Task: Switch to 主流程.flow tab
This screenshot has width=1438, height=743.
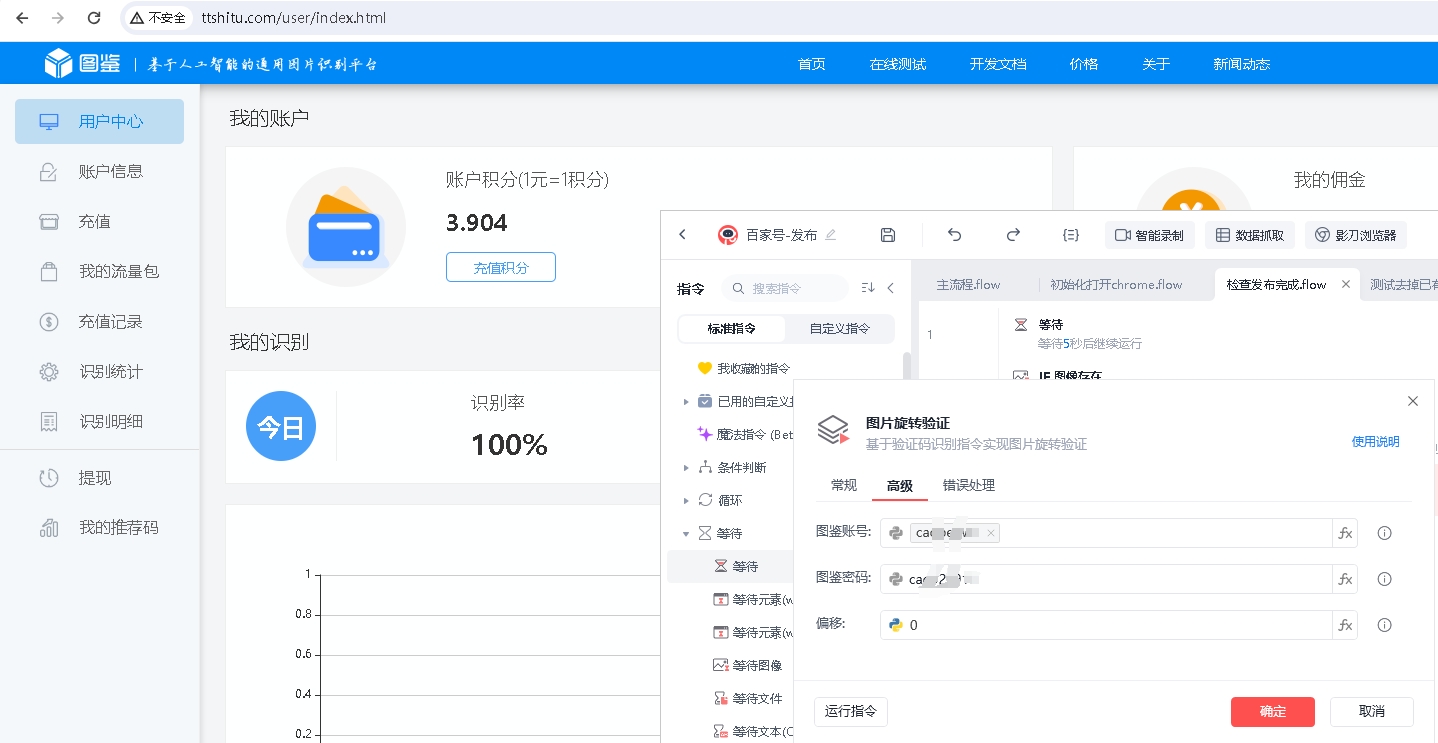Action: point(968,284)
